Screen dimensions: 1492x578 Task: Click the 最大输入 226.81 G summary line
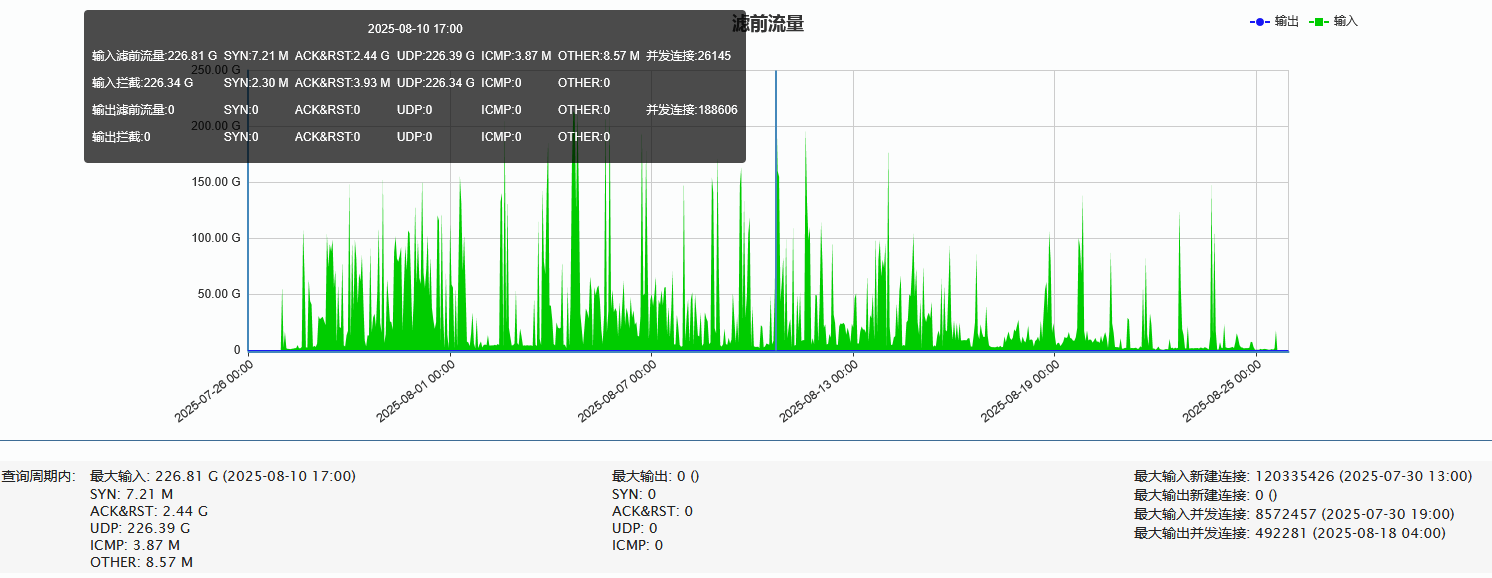(x=223, y=476)
